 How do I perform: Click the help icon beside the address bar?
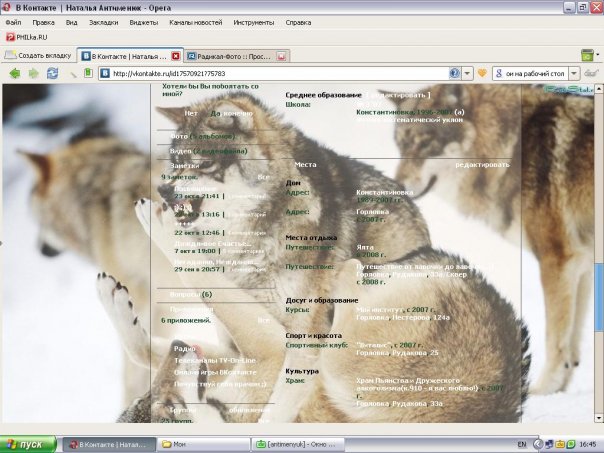click(x=454, y=73)
